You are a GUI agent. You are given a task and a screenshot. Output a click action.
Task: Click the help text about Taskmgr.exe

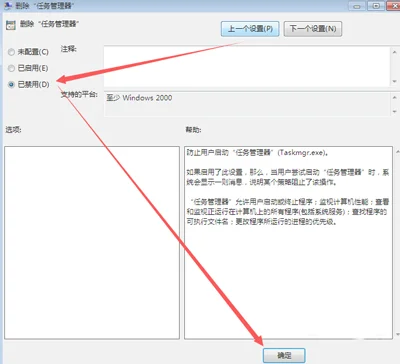257,153
